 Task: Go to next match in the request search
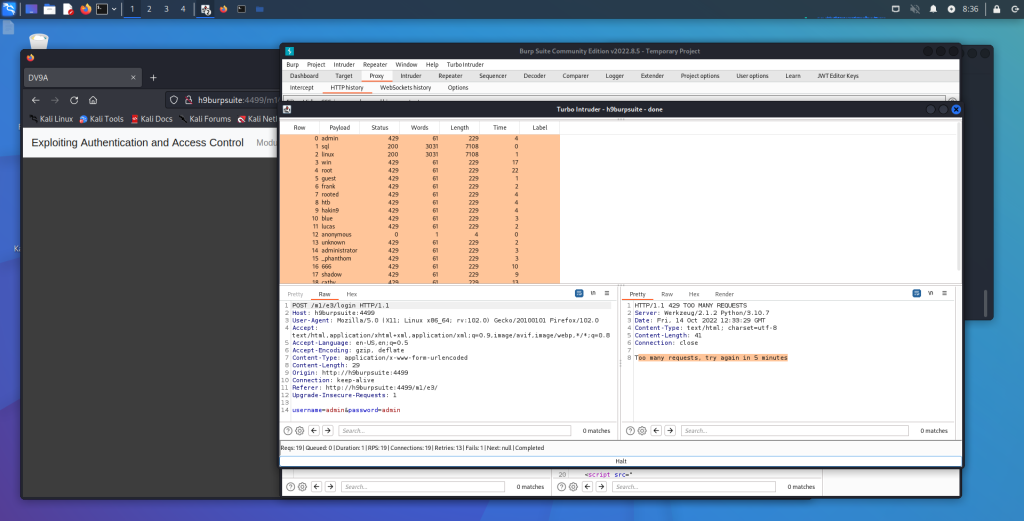[x=328, y=430]
